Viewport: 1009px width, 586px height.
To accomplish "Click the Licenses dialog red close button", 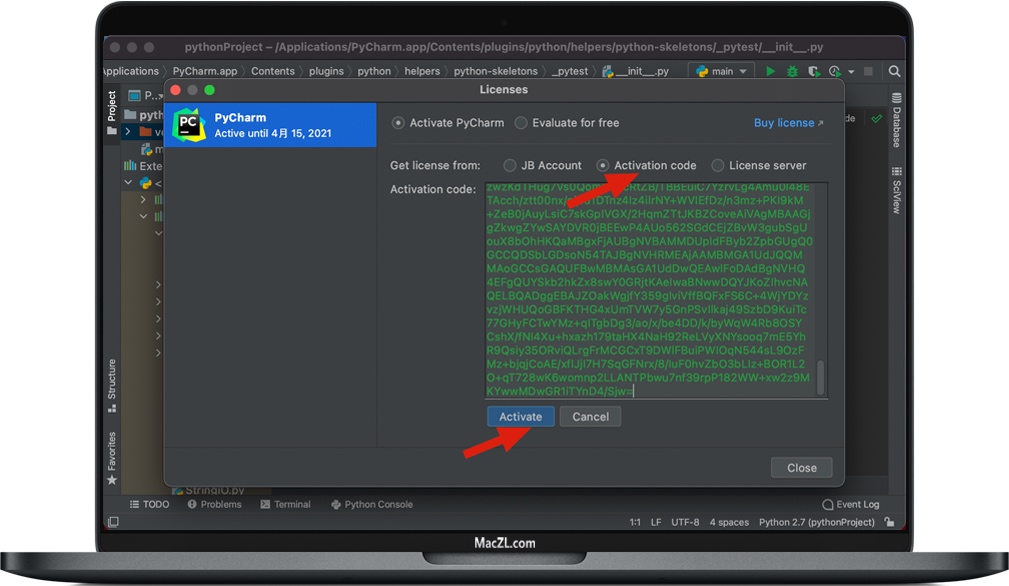I will [176, 90].
